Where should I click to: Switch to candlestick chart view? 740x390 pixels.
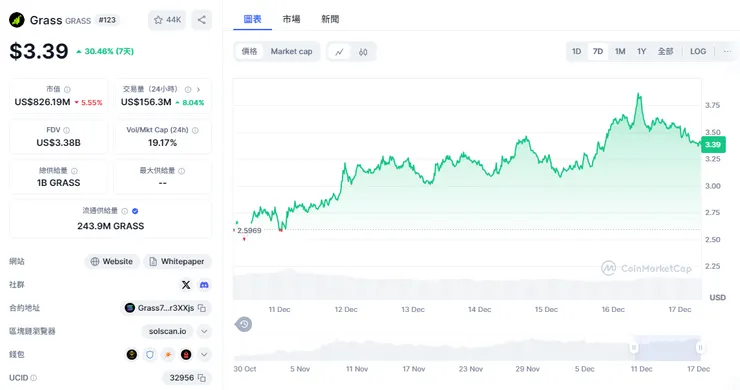click(362, 52)
